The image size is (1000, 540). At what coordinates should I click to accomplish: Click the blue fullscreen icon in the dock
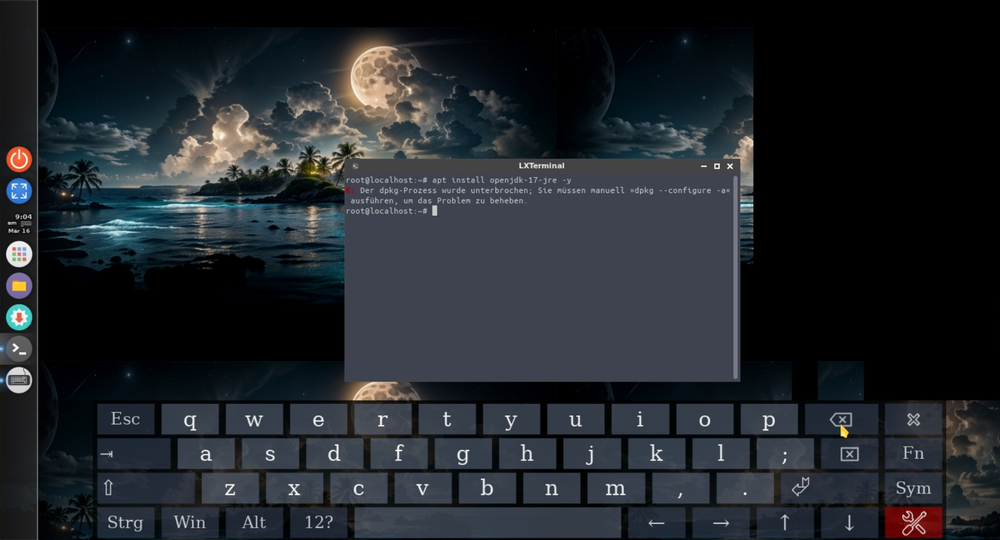tap(19, 190)
